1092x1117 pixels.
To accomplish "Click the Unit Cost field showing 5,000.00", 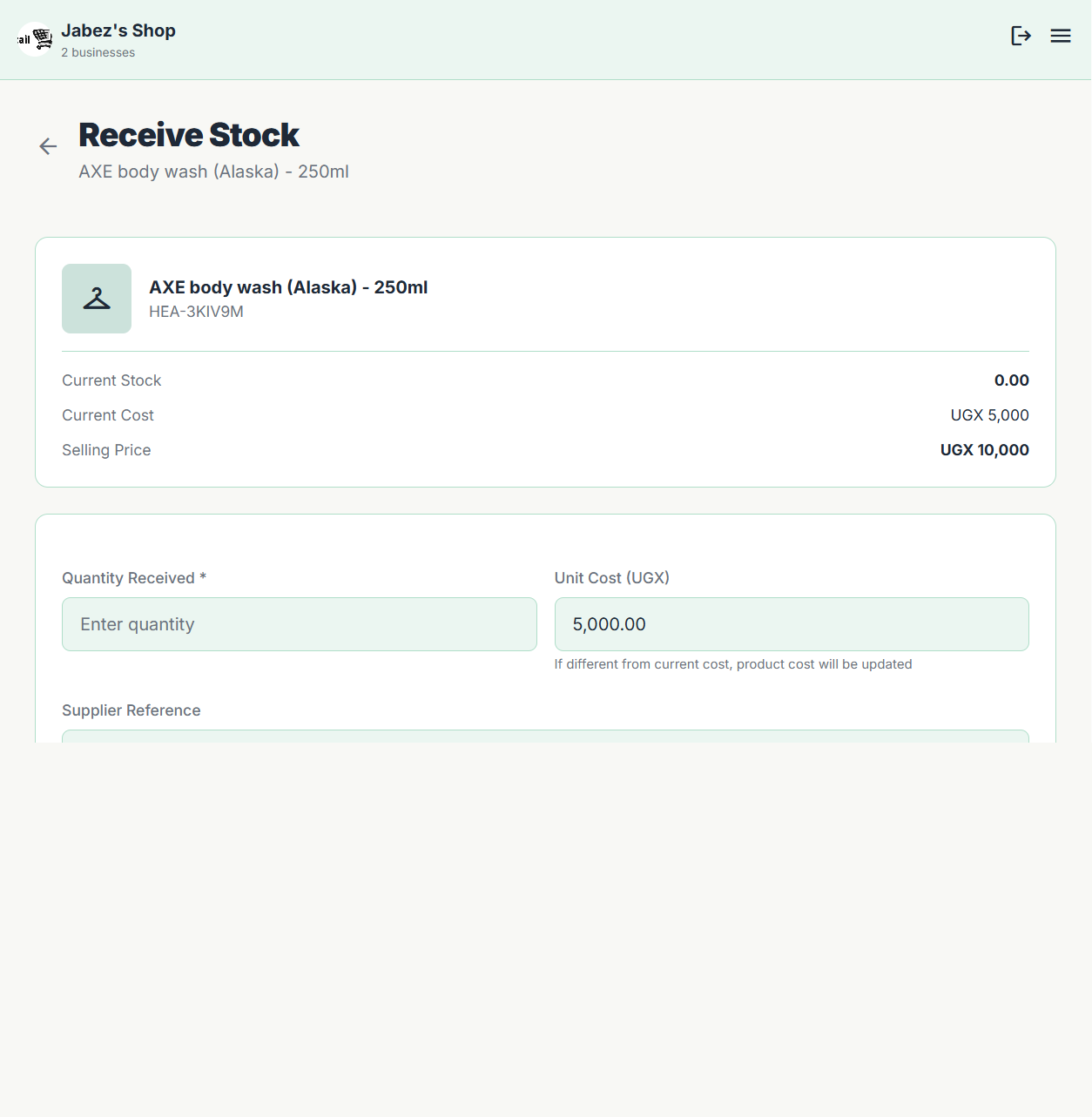I will (x=792, y=624).
